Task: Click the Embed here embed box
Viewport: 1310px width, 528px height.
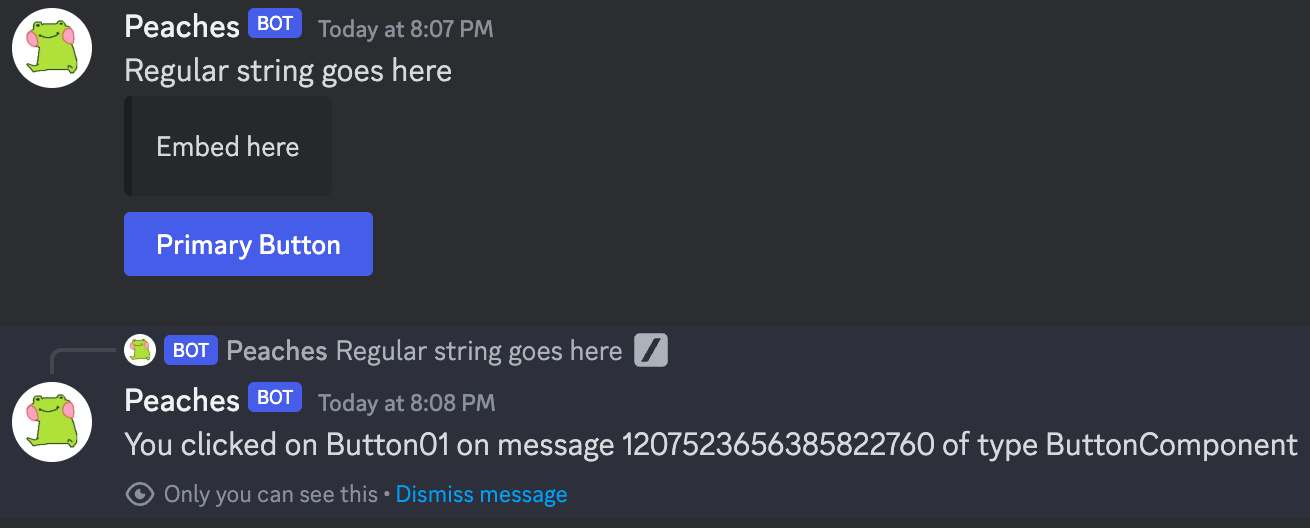Action: click(228, 146)
